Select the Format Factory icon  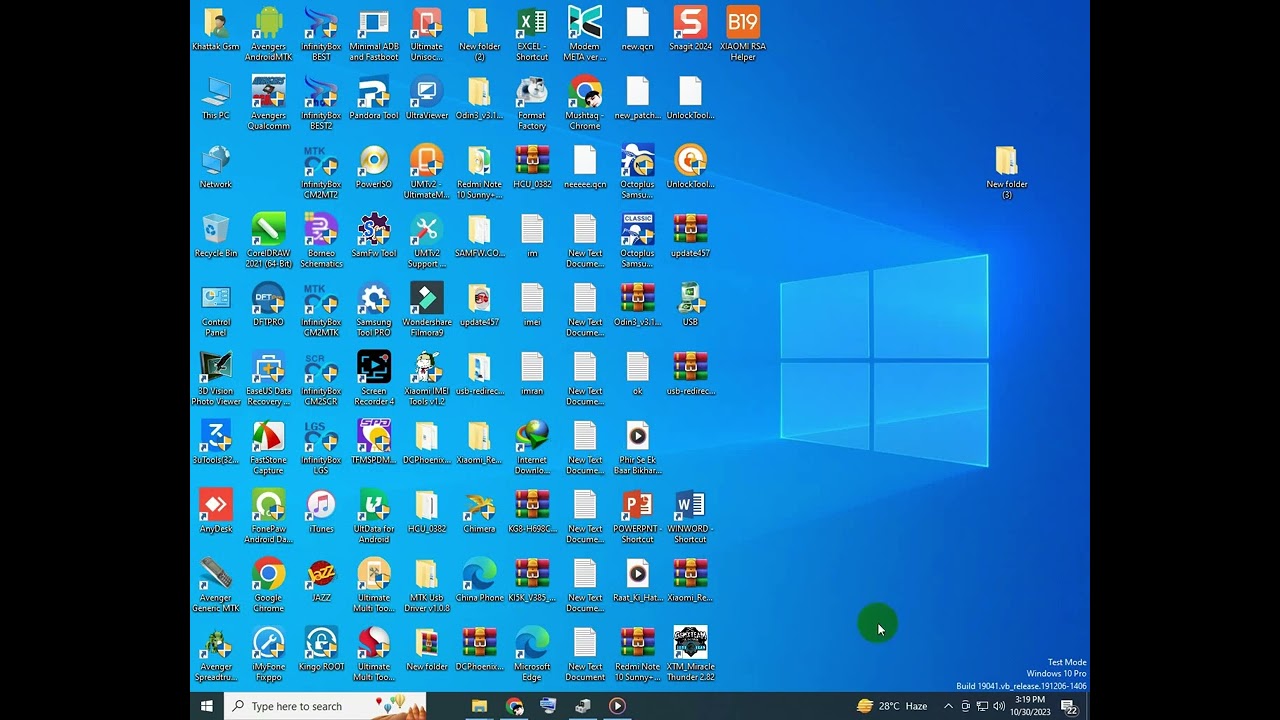pyautogui.click(x=532, y=92)
